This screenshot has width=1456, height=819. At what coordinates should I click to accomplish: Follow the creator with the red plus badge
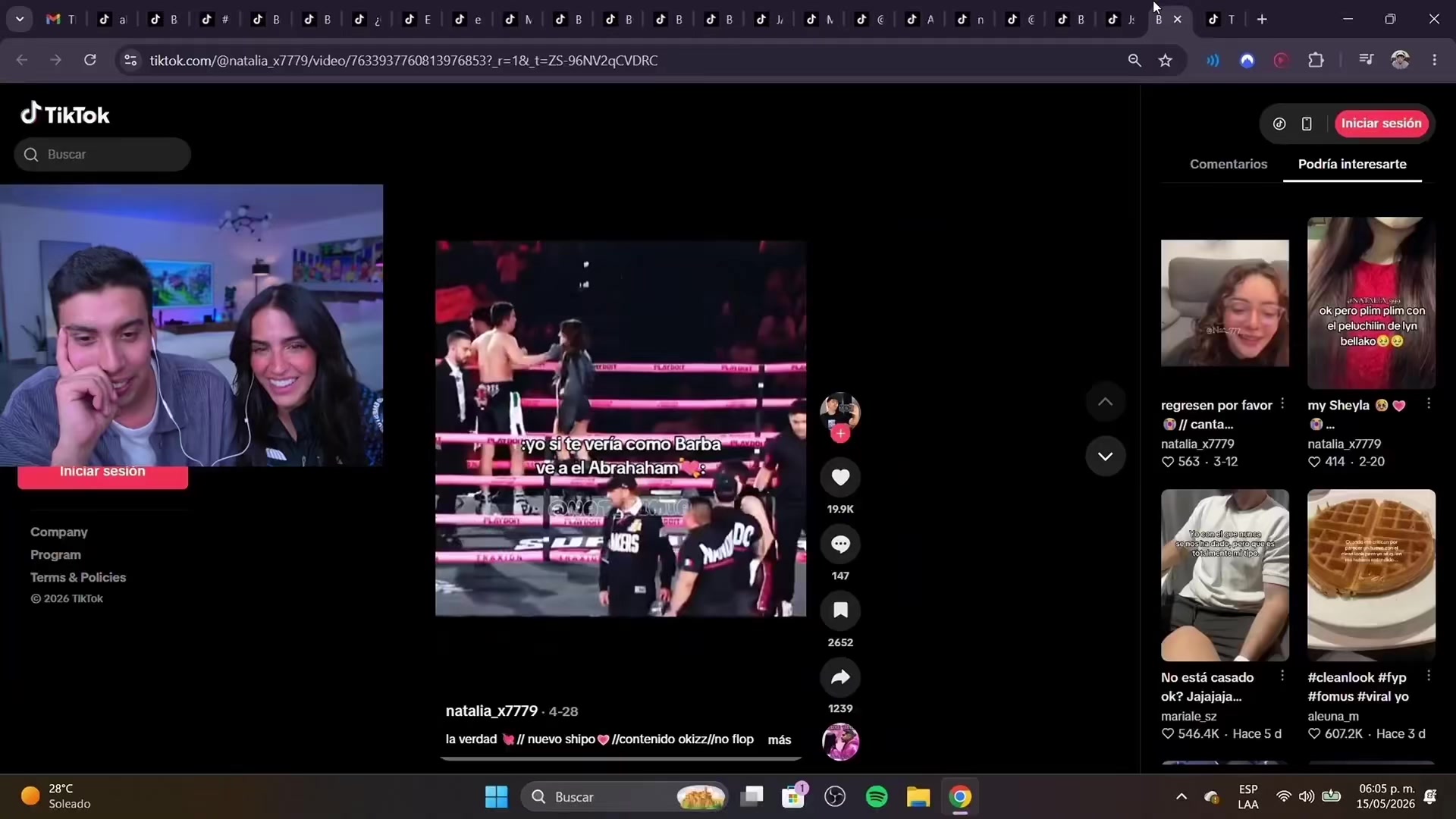(x=840, y=434)
